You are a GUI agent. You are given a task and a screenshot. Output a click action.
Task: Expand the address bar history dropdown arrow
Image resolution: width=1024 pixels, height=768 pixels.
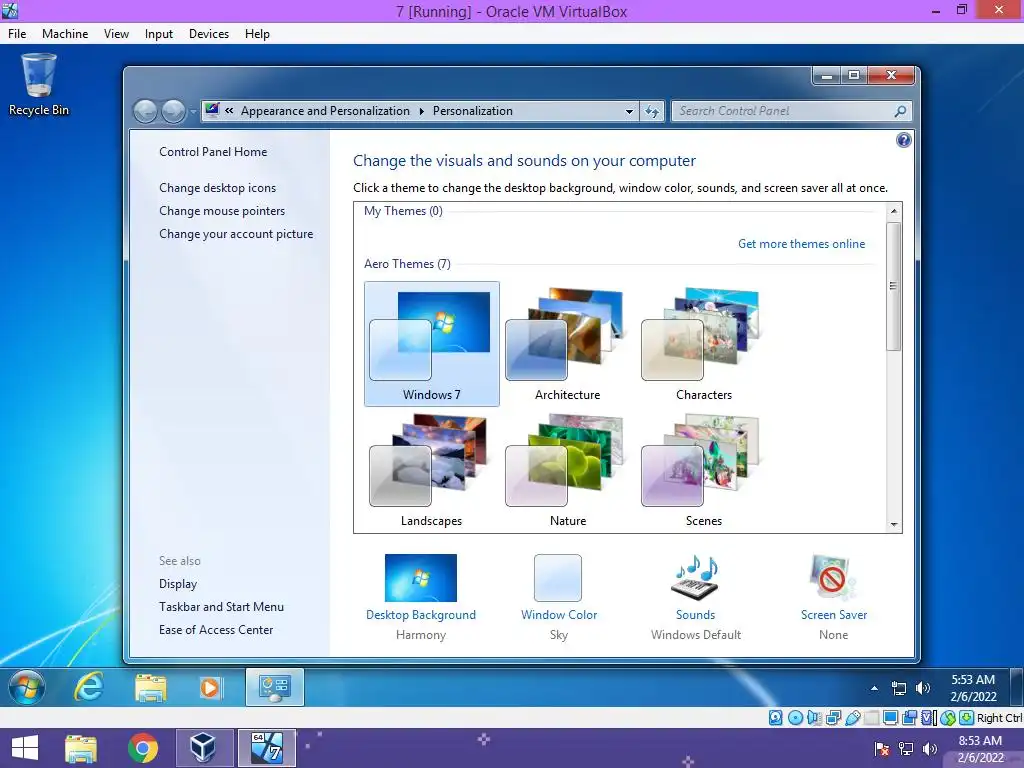tap(630, 112)
